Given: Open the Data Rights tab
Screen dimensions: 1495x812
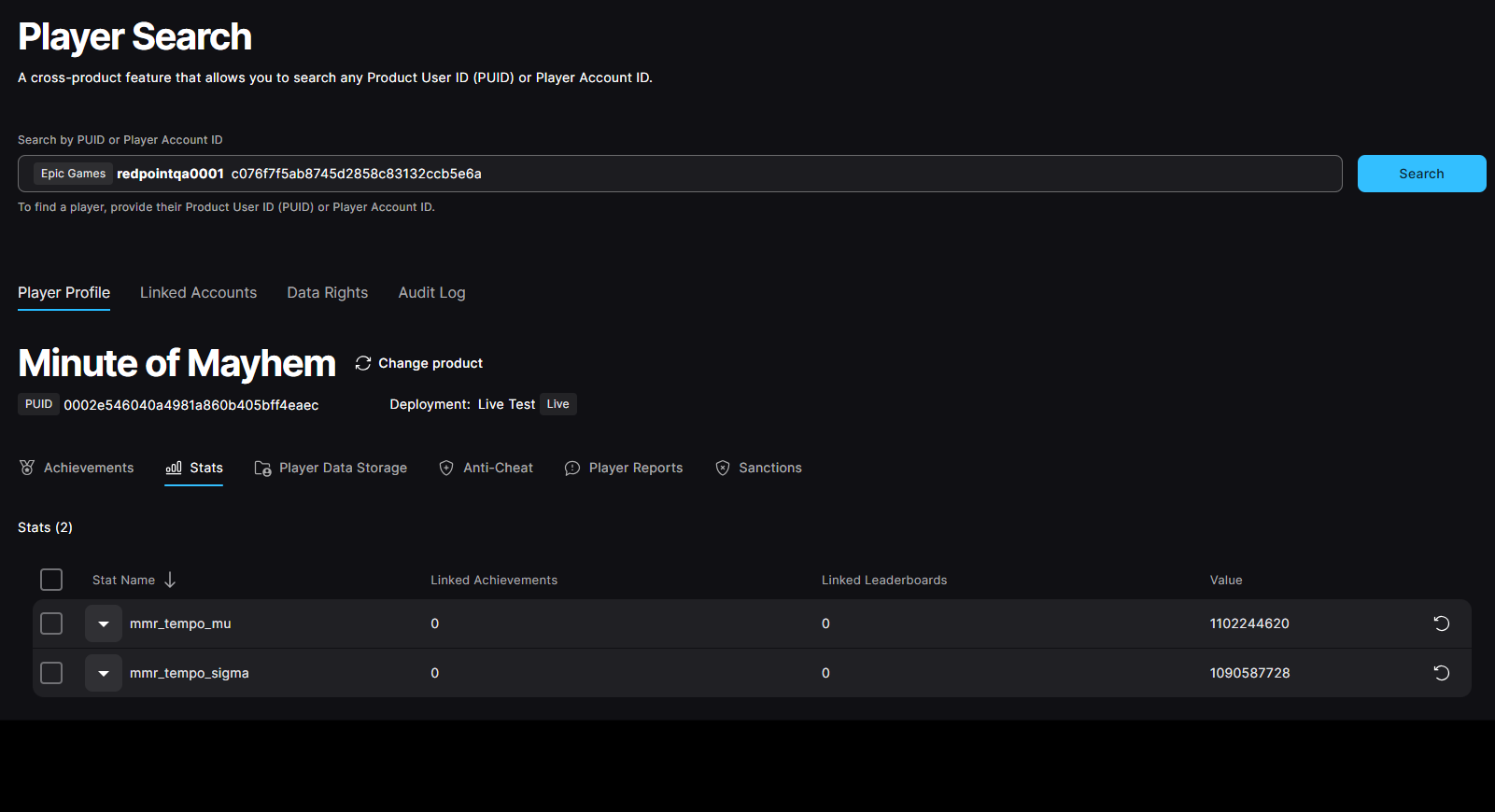Looking at the screenshot, I should click(328, 293).
